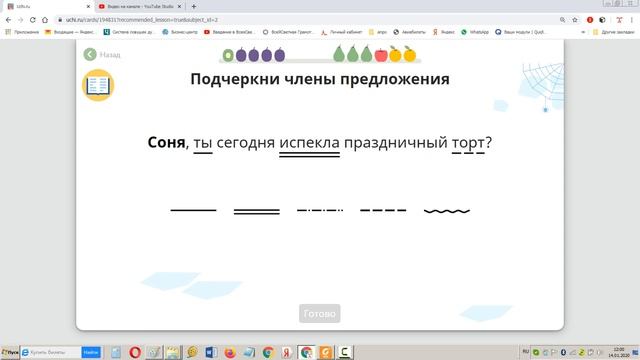Open the red extension icon
640x360 pixels.
click(x=590, y=20)
